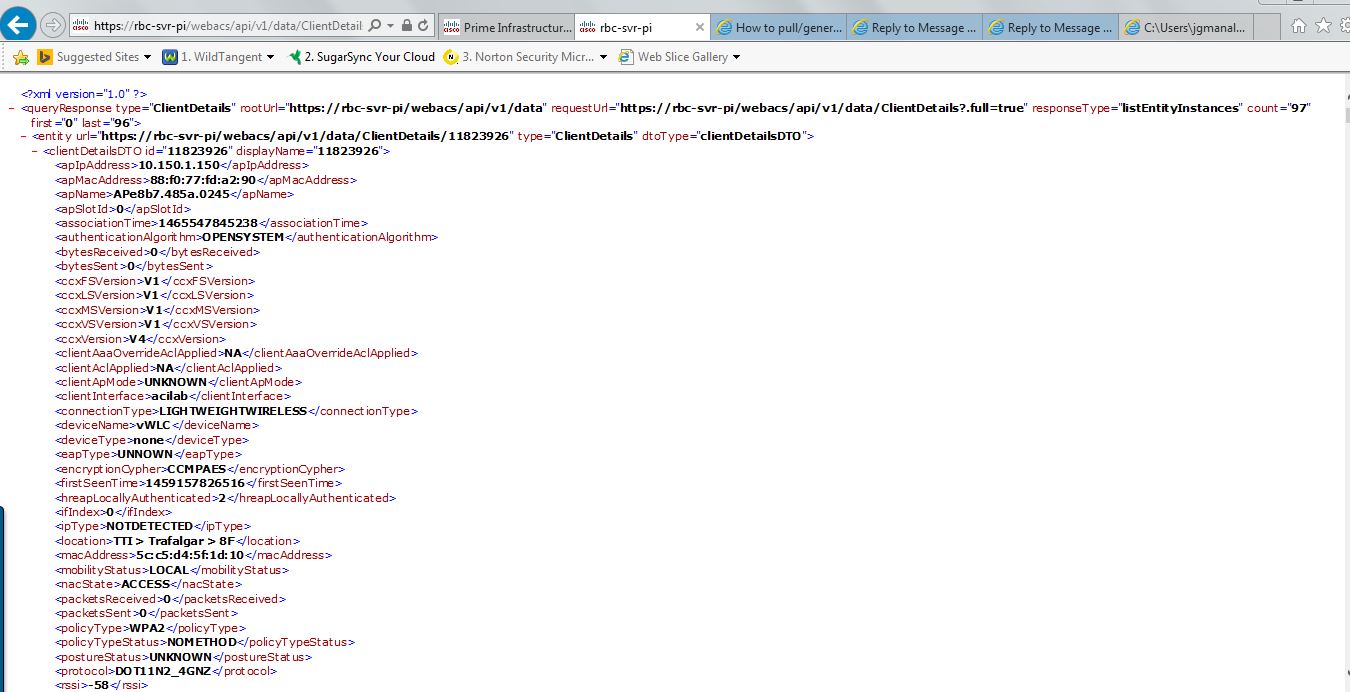Click the apMacAddress value 88:f0:77:fd:a2:90
This screenshot has width=1350, height=692.
[203, 180]
